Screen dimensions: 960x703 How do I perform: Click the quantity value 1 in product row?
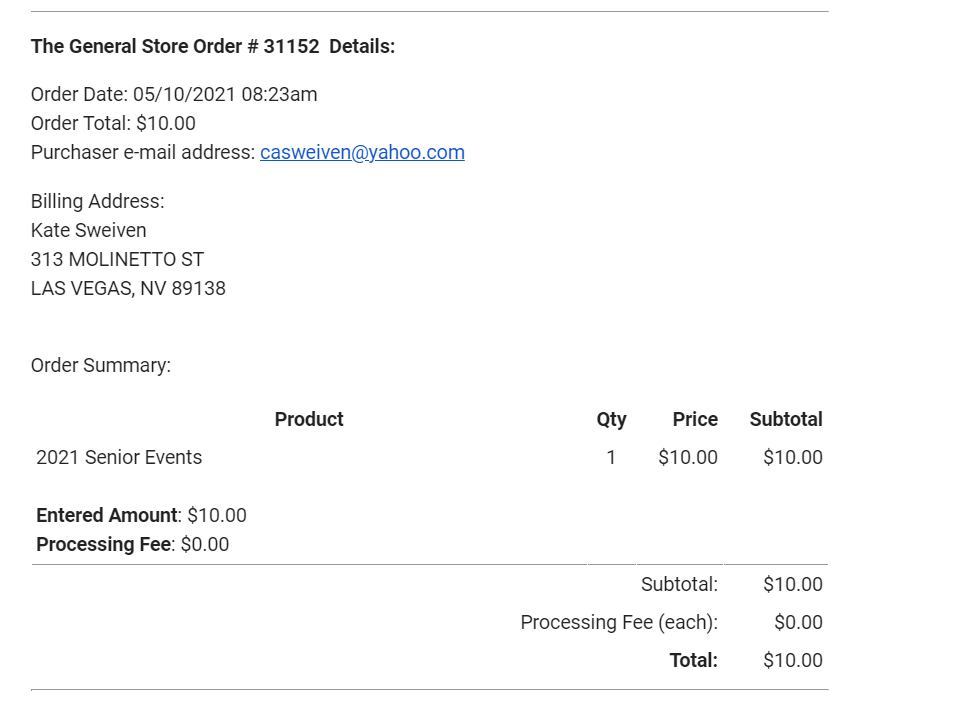611,458
